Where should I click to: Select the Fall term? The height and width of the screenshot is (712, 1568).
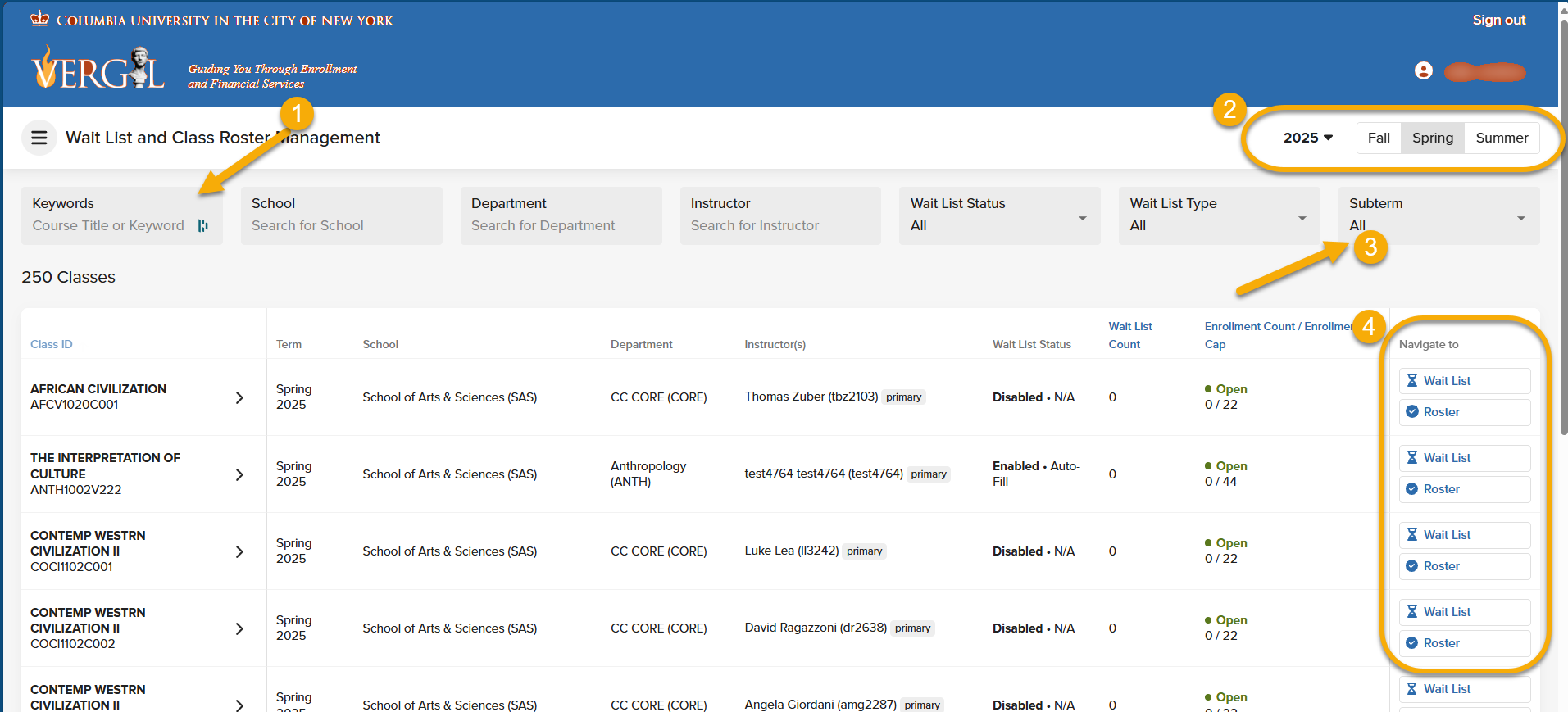(1379, 138)
